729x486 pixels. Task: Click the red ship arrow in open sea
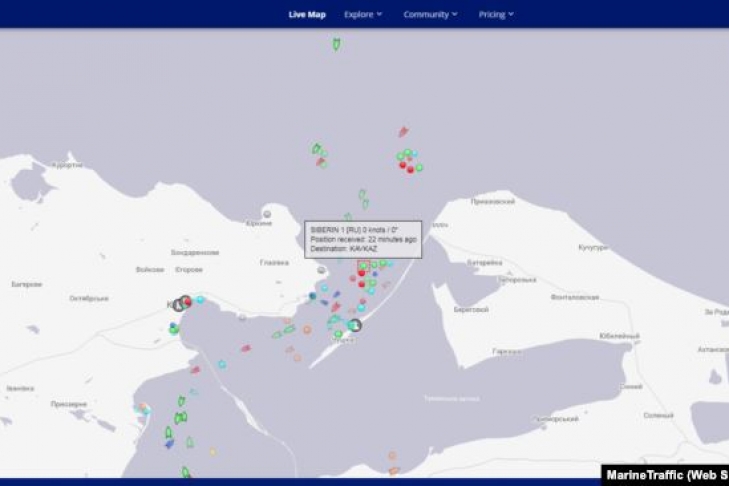tap(403, 132)
